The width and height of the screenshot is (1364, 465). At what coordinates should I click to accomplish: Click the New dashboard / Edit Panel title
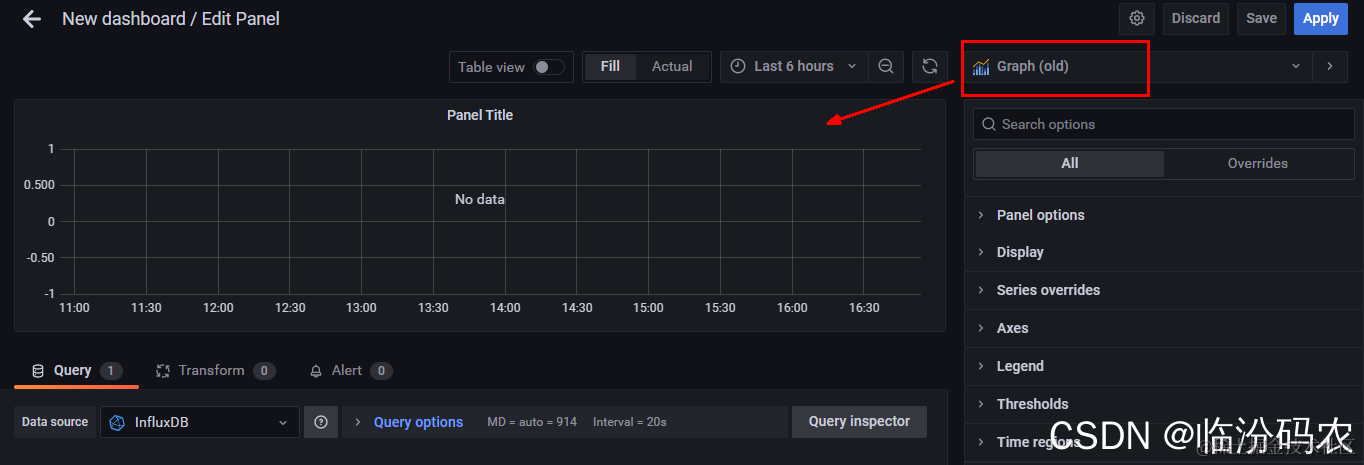point(171,19)
